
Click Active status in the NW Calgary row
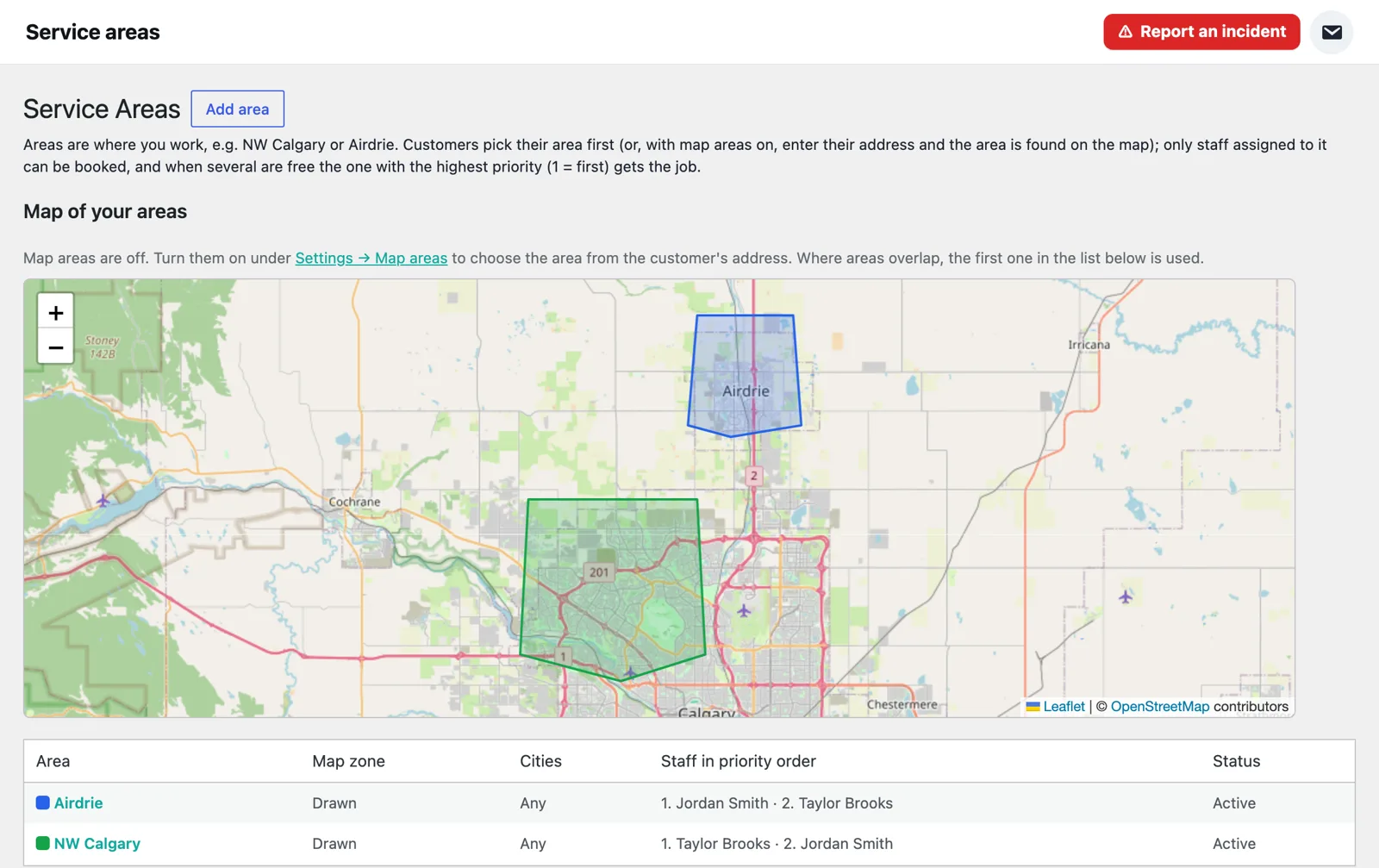coord(1234,843)
